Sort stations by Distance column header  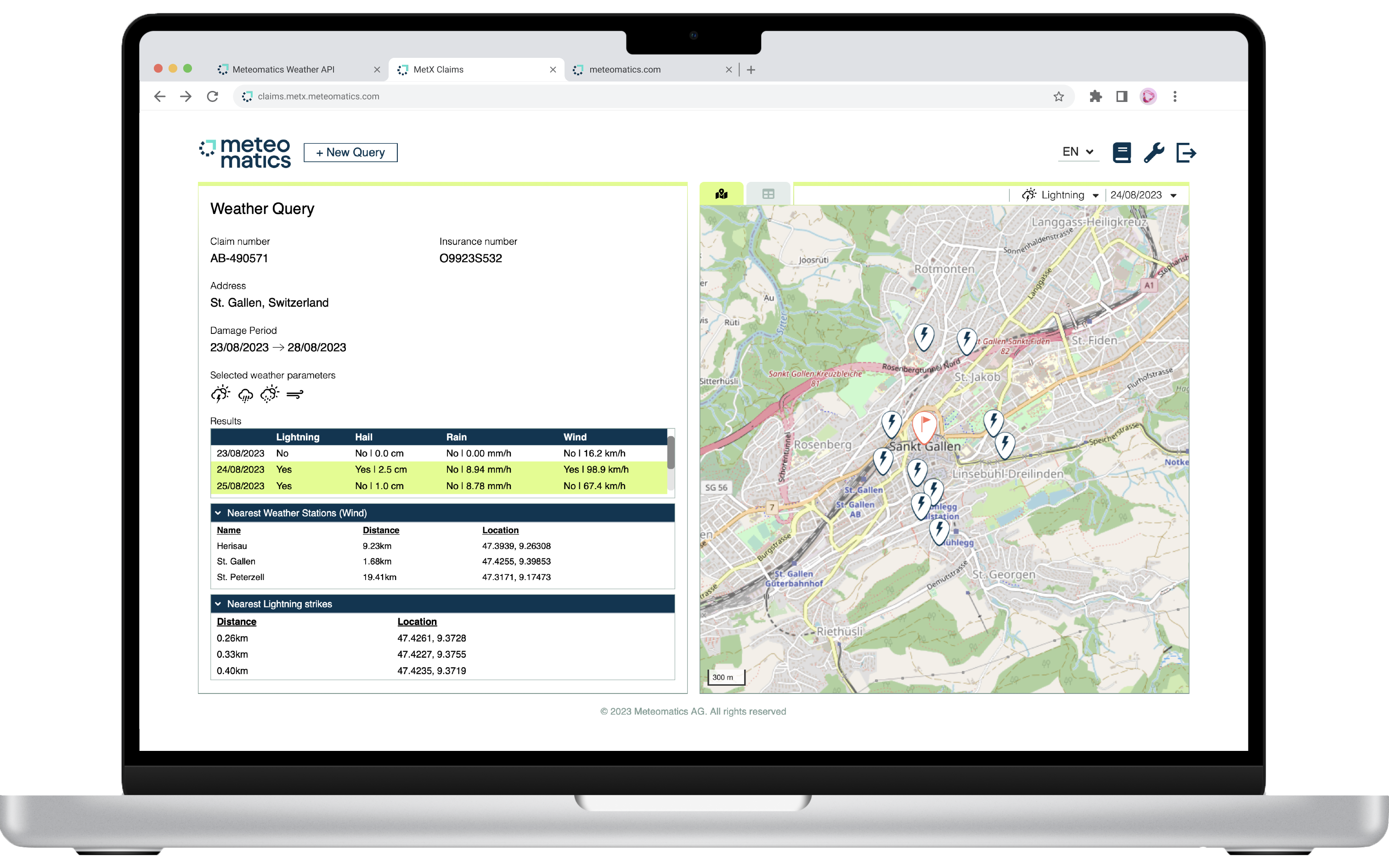(x=380, y=530)
